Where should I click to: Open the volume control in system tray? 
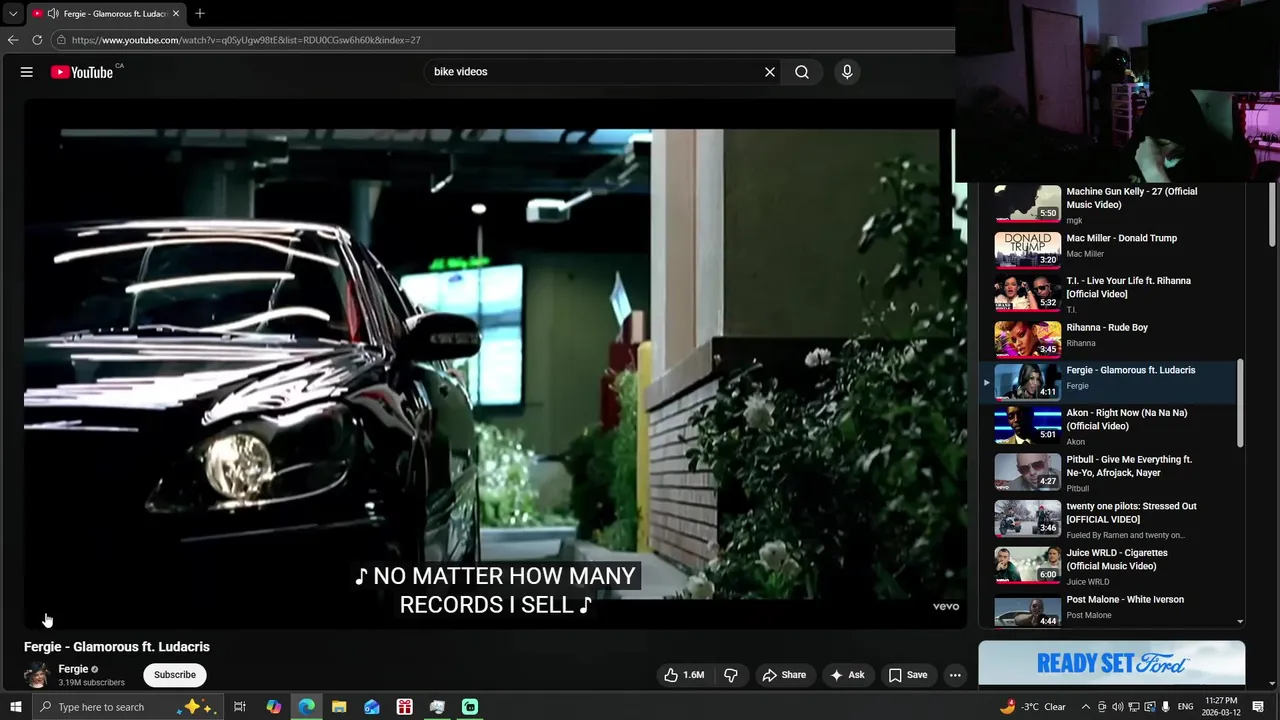click(x=1119, y=707)
